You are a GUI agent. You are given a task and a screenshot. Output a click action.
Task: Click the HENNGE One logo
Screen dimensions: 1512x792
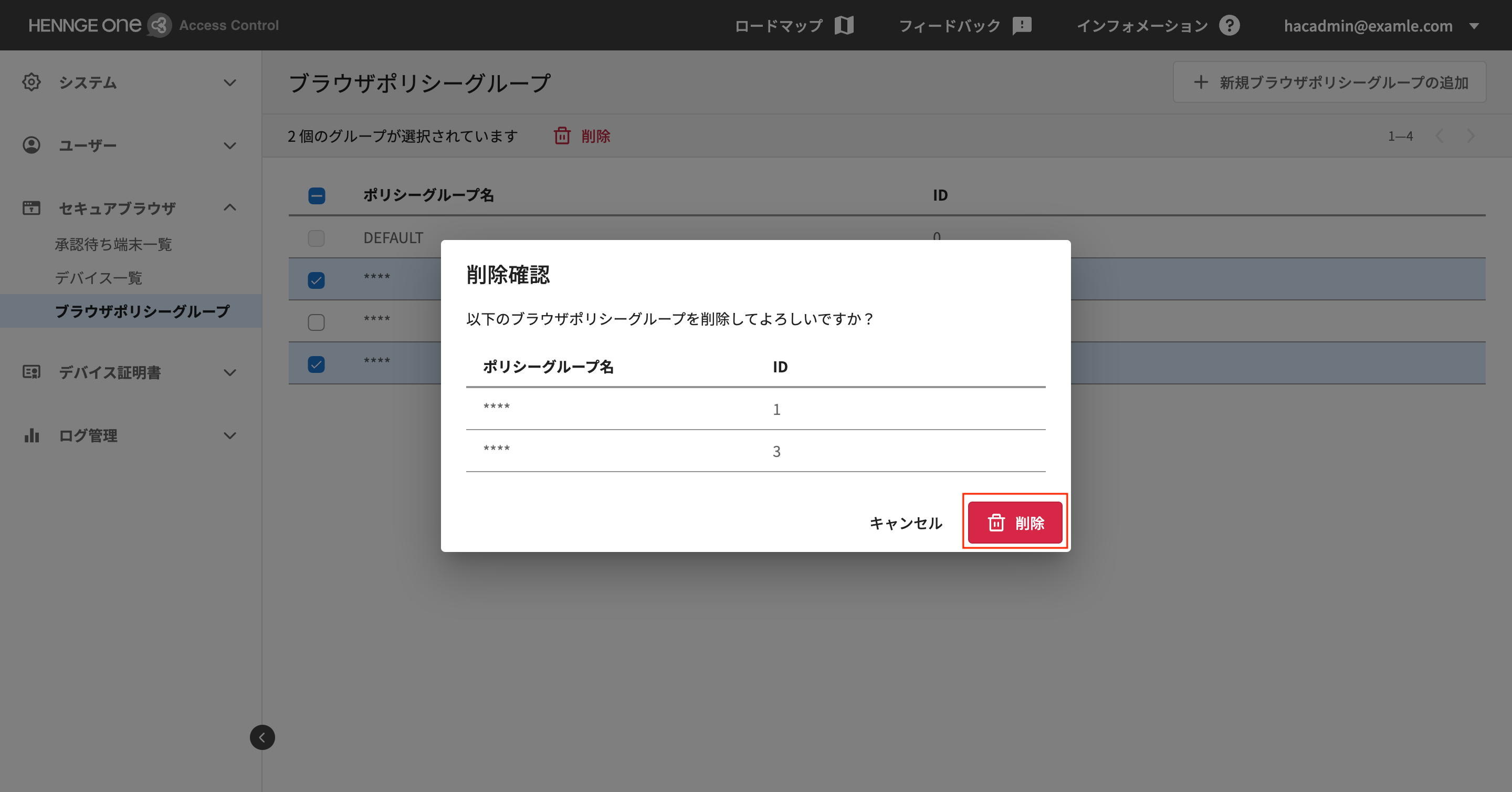(100, 25)
